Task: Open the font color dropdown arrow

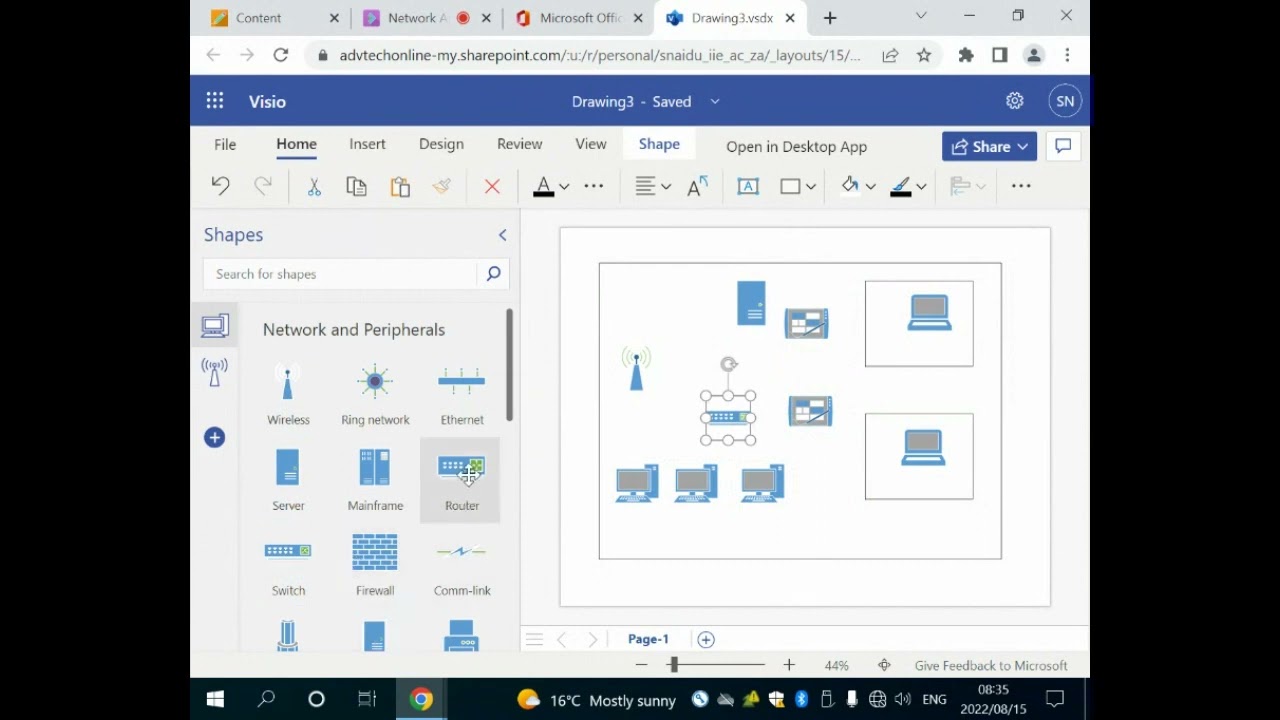Action: click(564, 187)
